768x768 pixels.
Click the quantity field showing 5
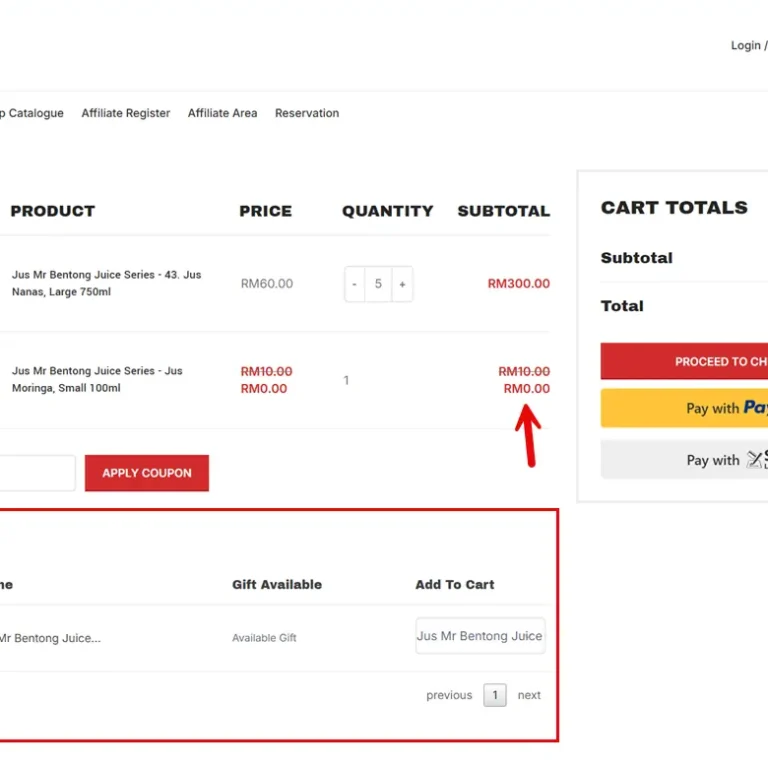pos(378,284)
